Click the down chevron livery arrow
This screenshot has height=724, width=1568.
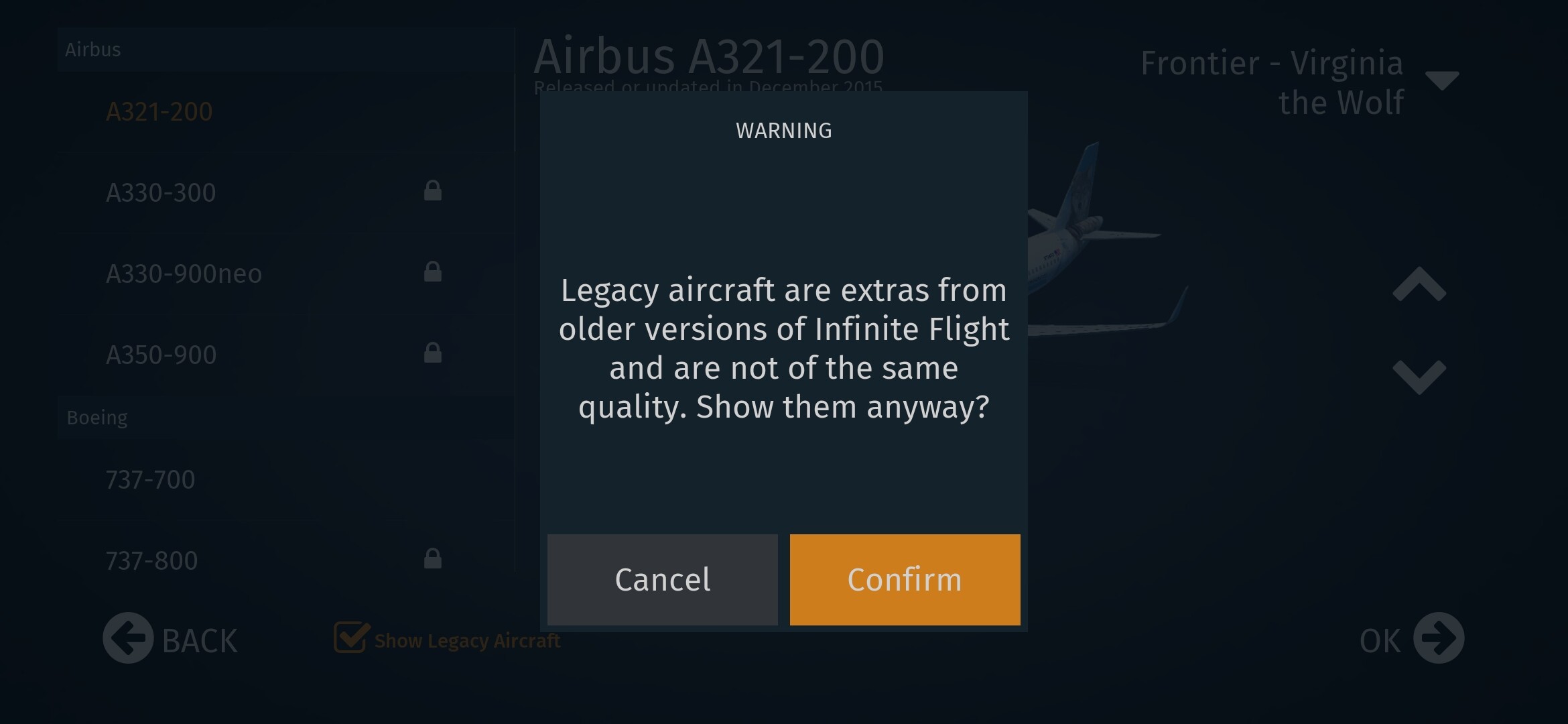click(1419, 377)
